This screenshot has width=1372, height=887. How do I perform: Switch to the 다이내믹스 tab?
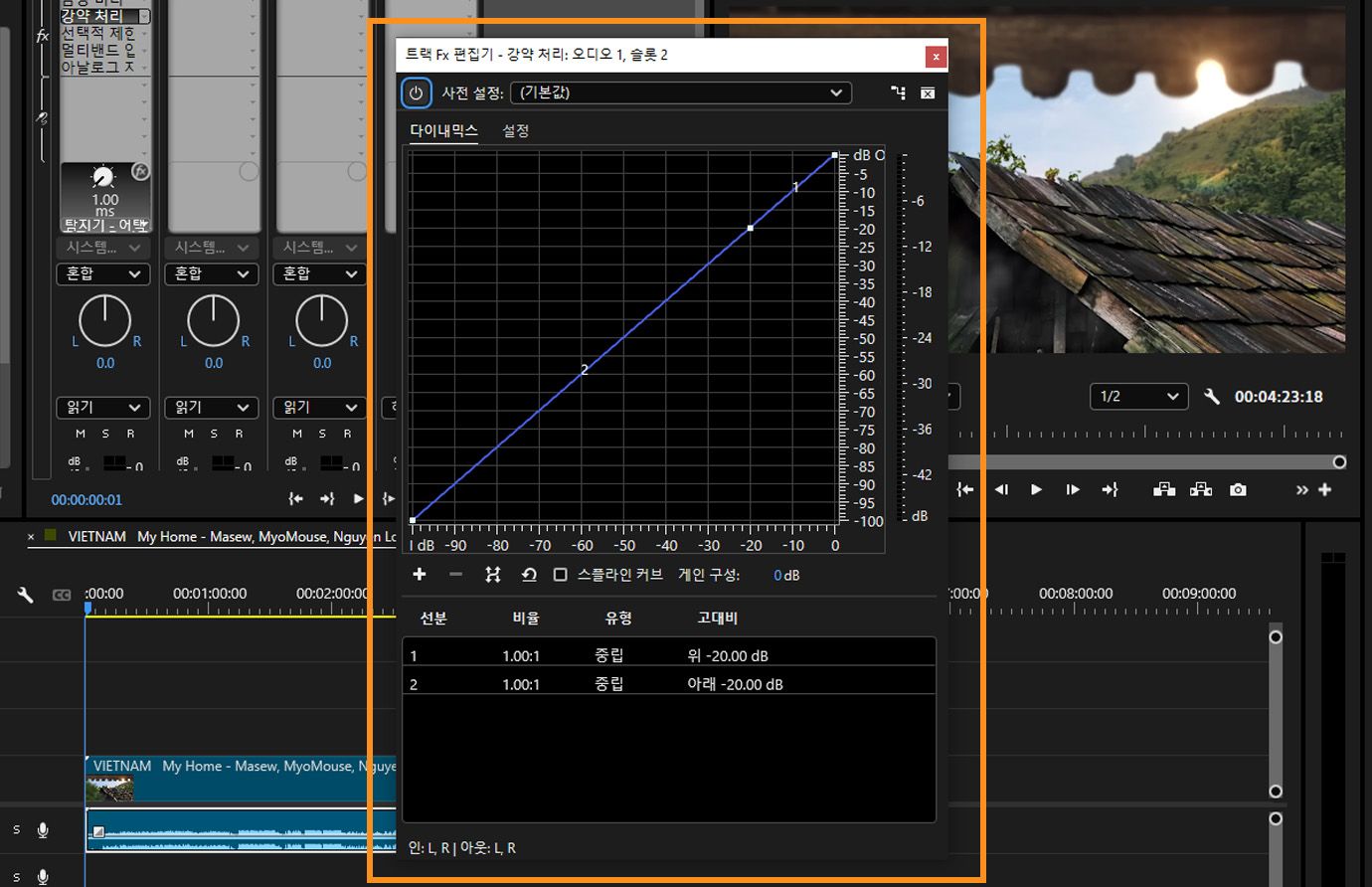pyautogui.click(x=443, y=130)
